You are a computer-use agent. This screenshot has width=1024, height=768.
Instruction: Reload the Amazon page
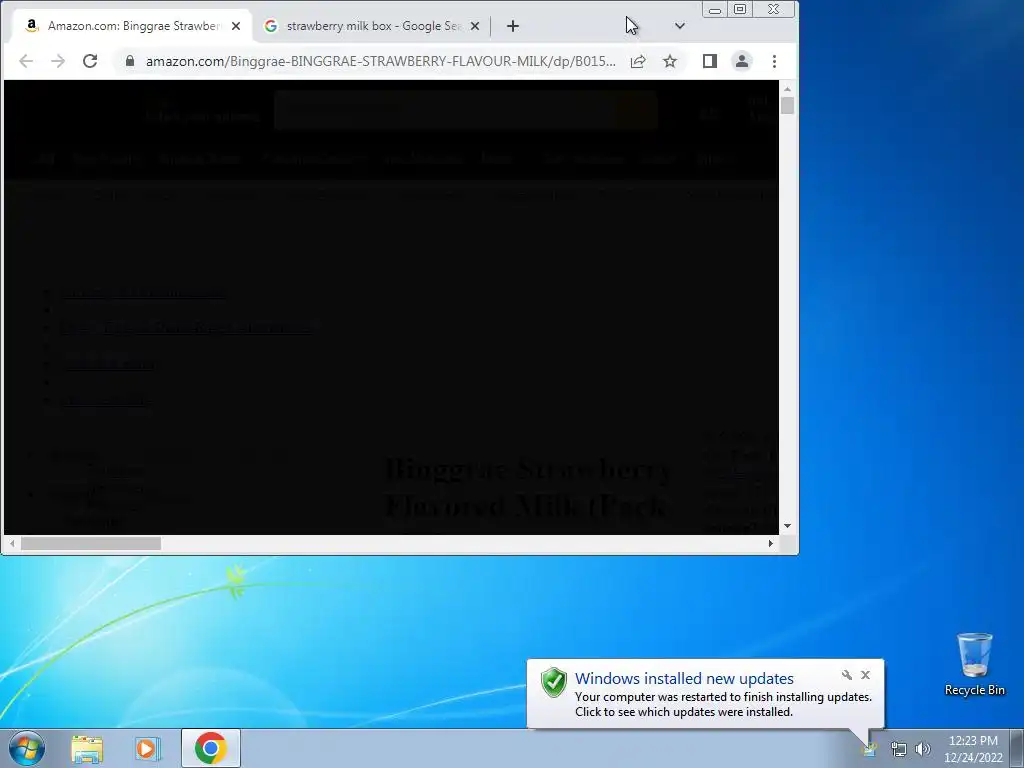pos(90,61)
